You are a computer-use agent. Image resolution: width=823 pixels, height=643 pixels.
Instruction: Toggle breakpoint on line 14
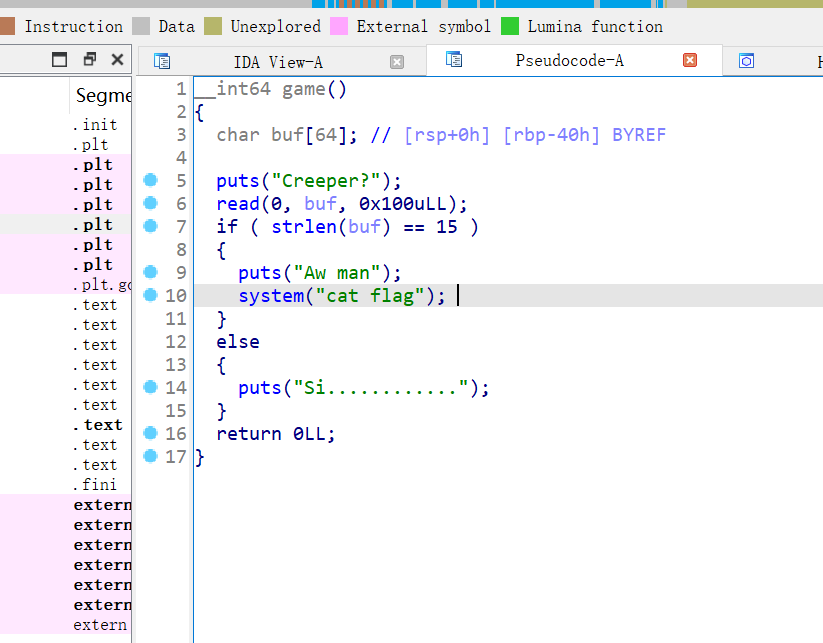[151, 387]
